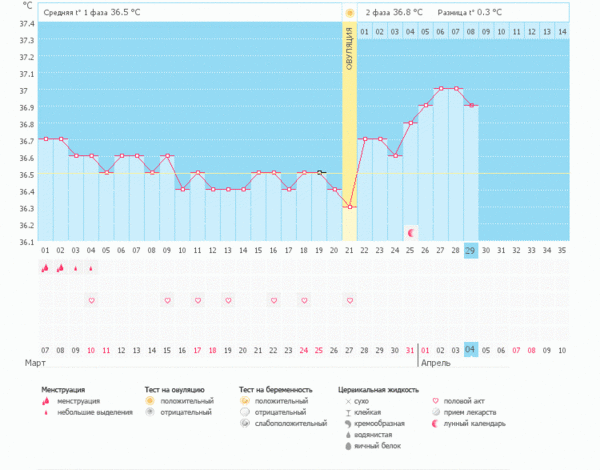The height and width of the screenshot is (470, 600).
Task: Click the lunar calendar legend icon
Action: coord(435,423)
